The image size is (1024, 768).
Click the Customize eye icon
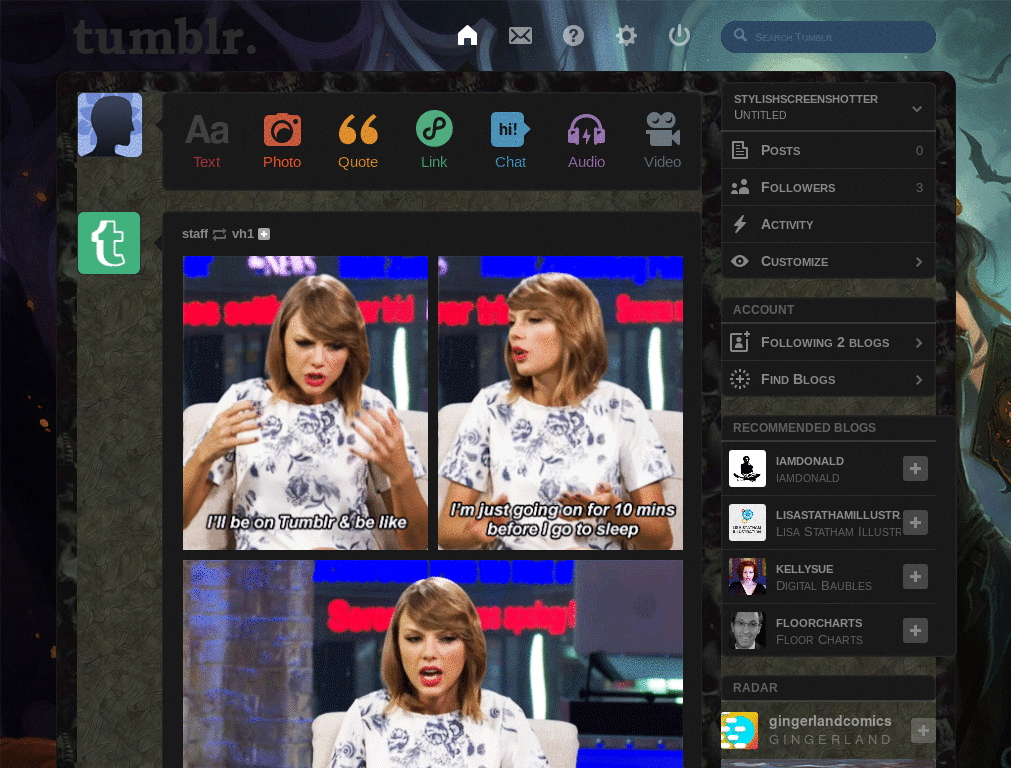pos(739,261)
